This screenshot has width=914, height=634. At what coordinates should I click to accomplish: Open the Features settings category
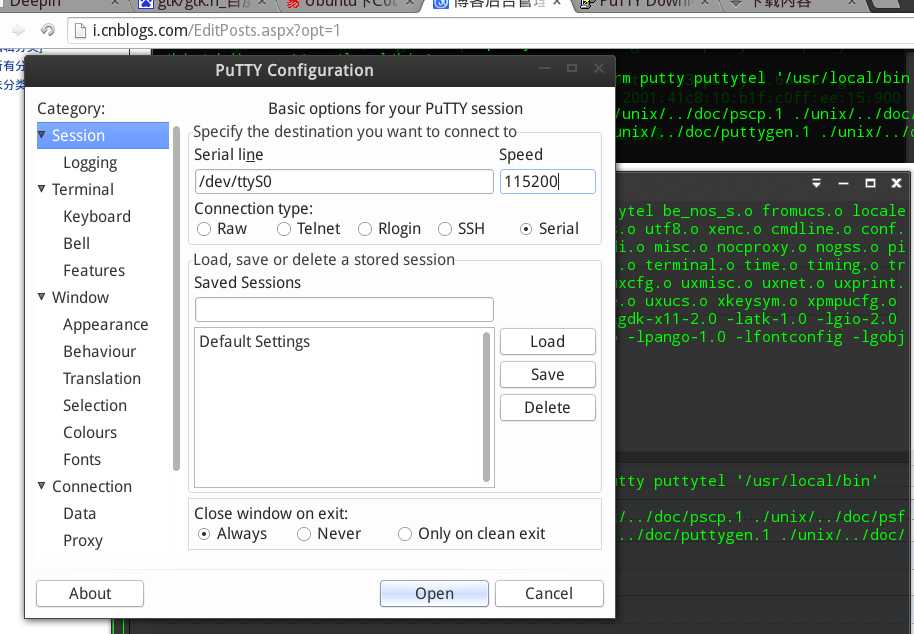94,270
